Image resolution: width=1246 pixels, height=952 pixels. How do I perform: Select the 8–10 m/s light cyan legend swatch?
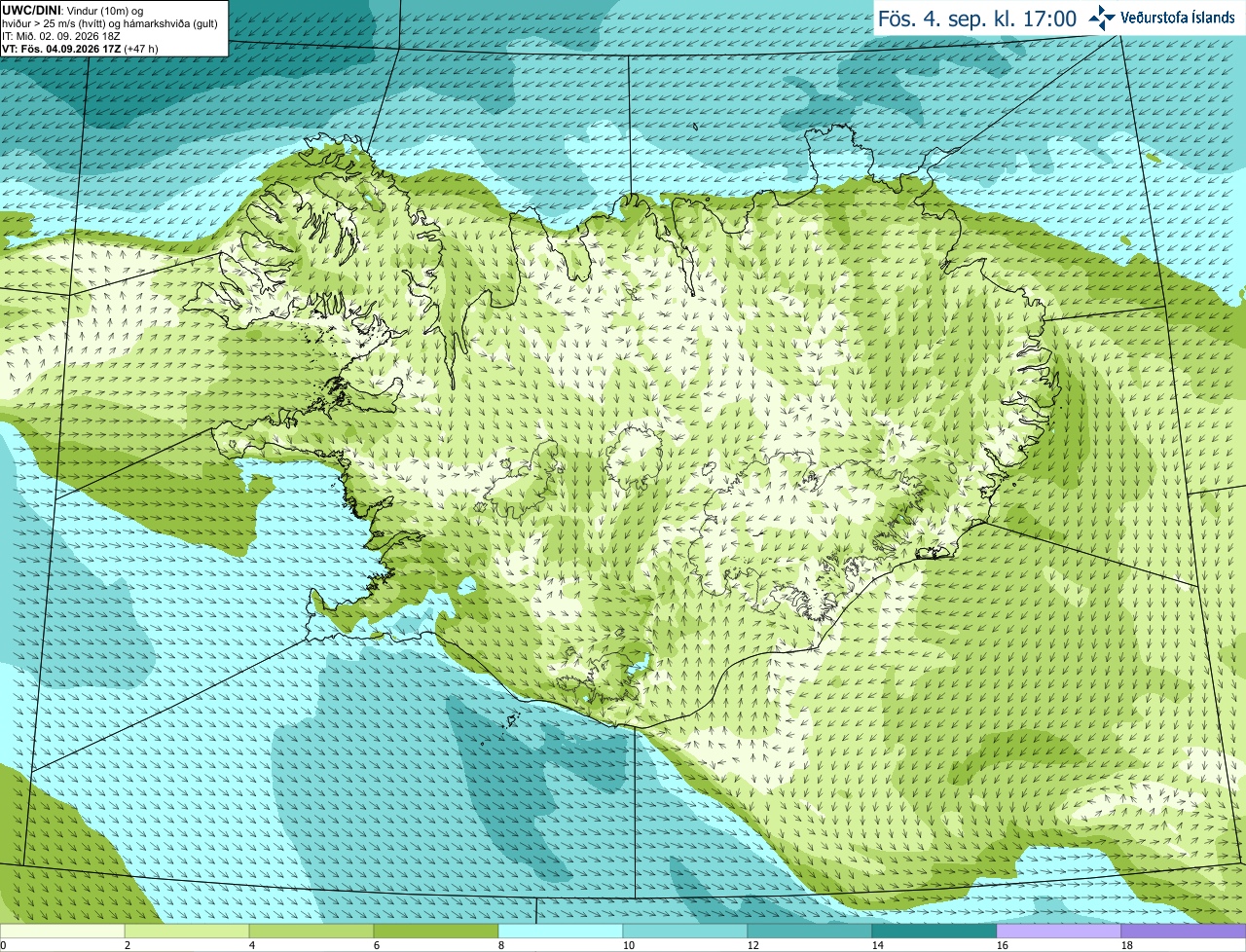coord(561,931)
